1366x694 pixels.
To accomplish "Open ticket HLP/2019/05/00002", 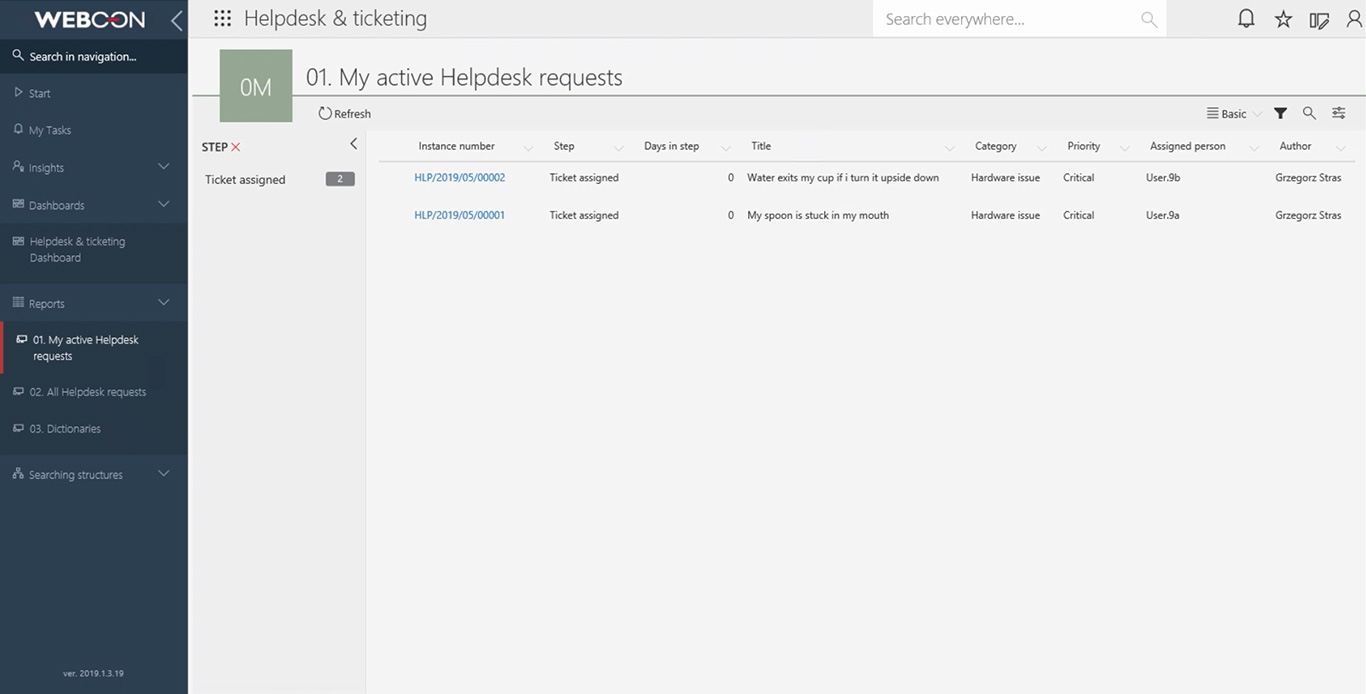I will 459,178.
